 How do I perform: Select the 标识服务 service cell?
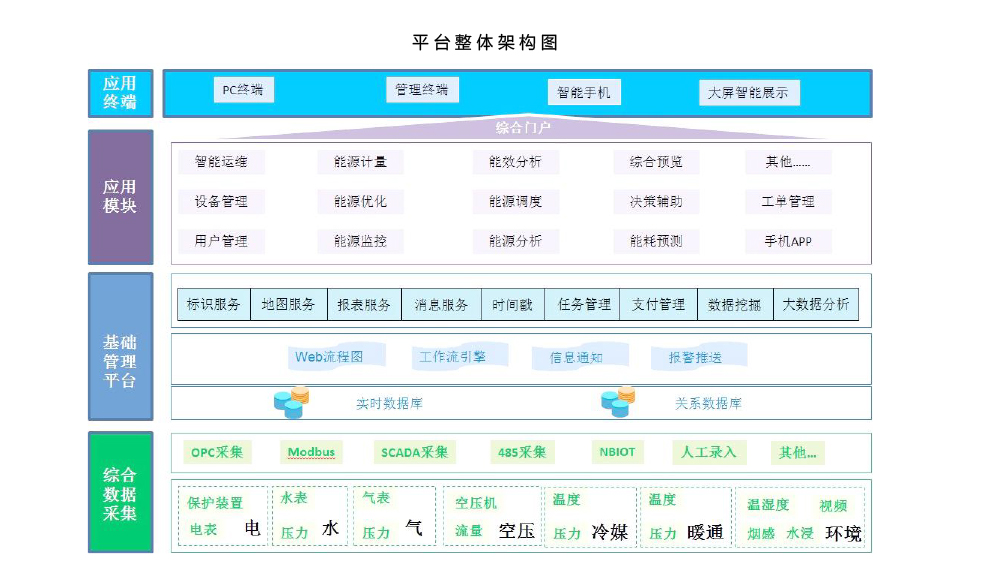coord(214,305)
